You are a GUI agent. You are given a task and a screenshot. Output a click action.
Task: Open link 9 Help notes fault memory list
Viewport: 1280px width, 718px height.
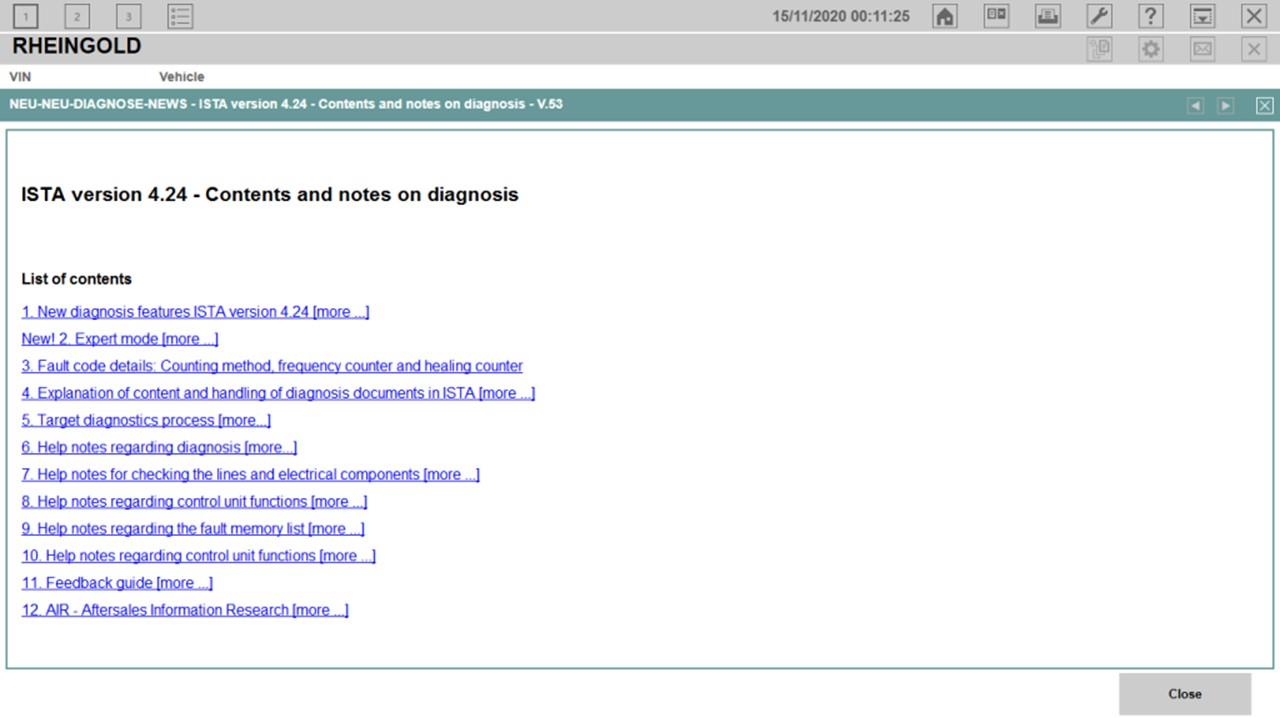[193, 528]
